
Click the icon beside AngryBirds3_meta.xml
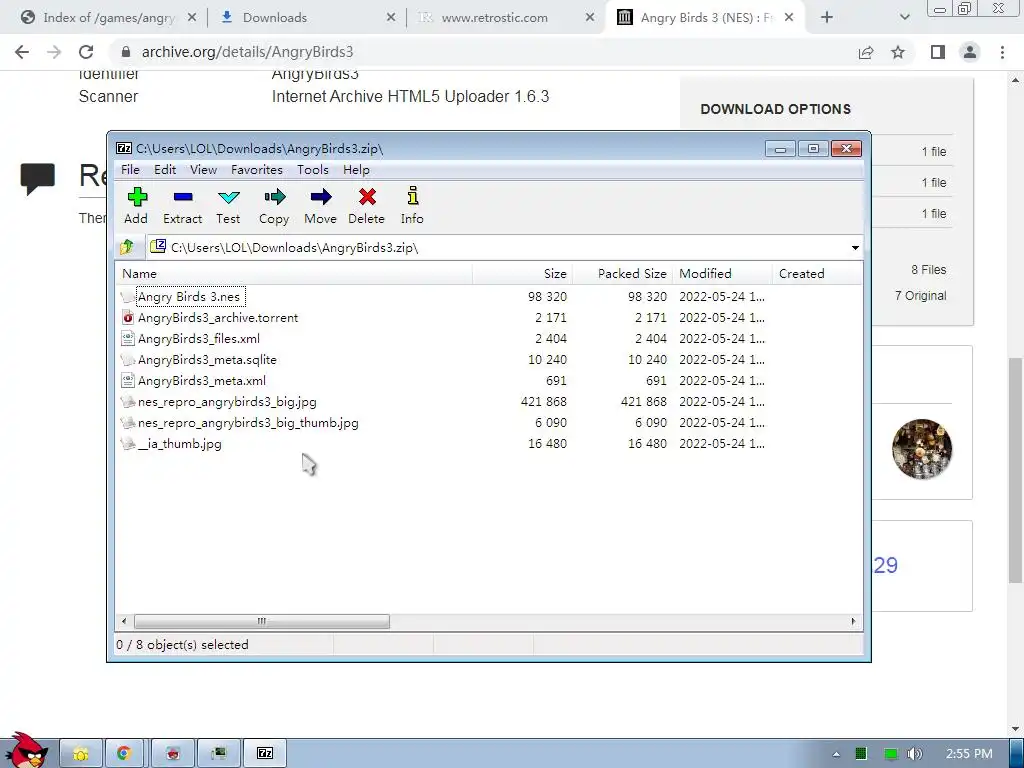pyautogui.click(x=128, y=381)
